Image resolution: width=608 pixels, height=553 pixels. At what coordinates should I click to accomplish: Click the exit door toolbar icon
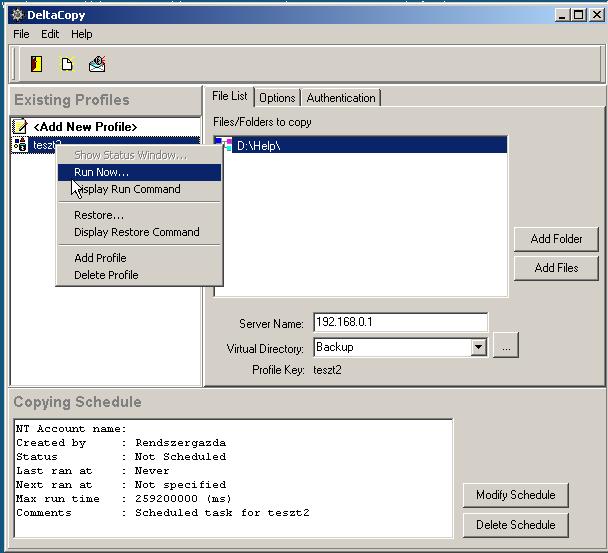36,64
